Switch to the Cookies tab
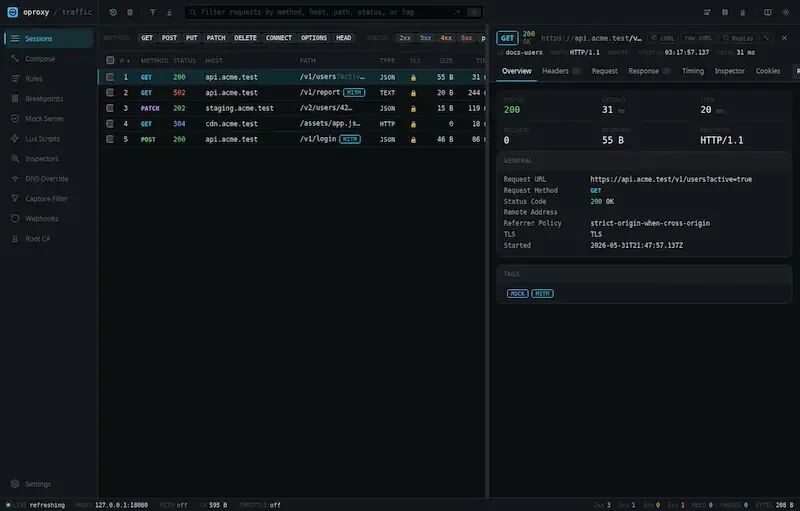Viewport: 800px width, 511px height. point(768,71)
